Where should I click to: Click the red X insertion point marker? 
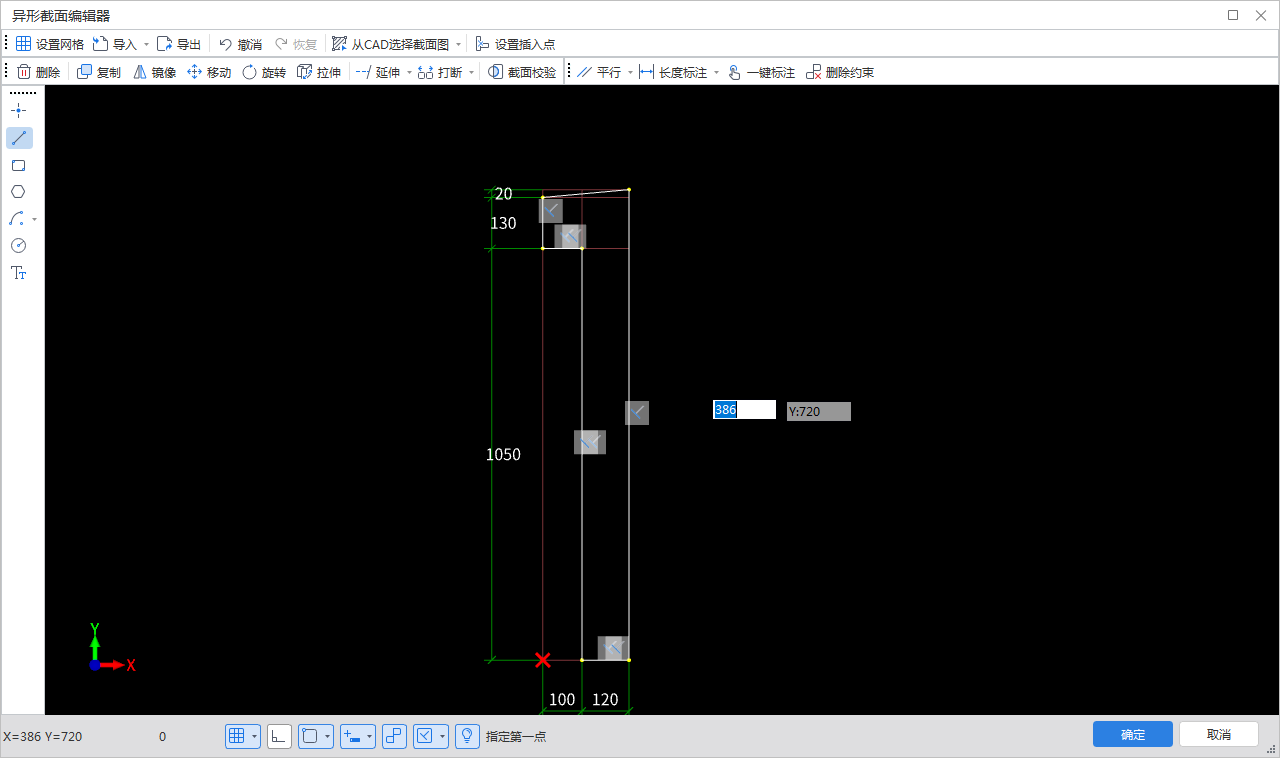pos(543,660)
